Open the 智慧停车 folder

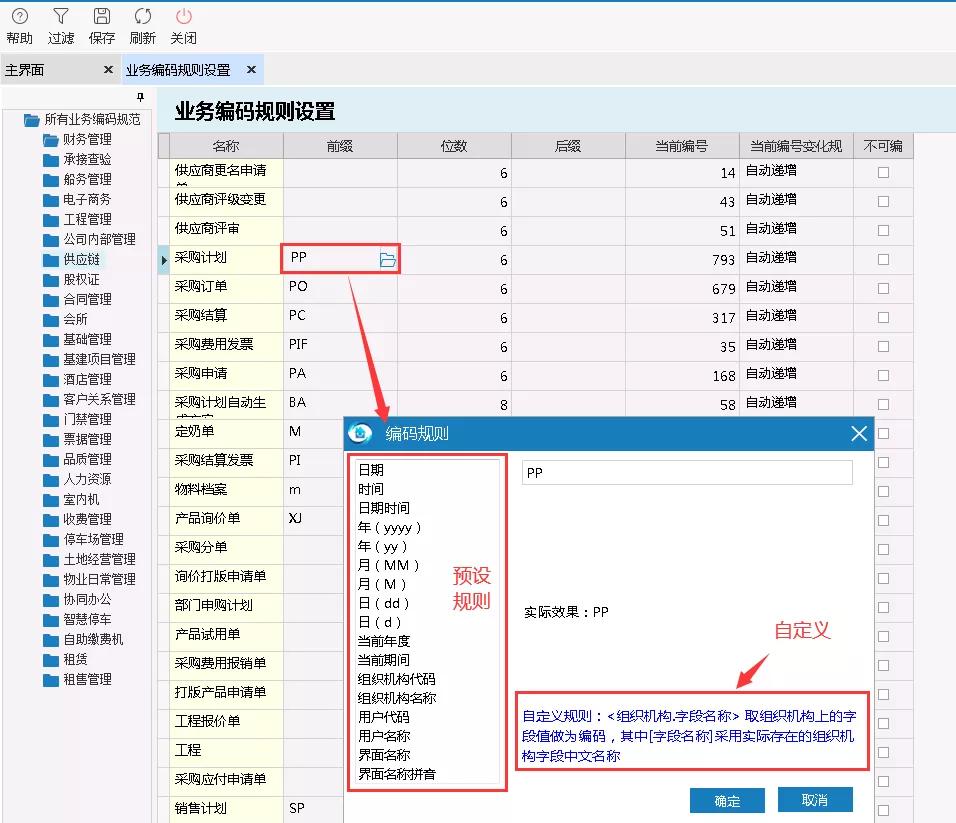tap(77, 619)
